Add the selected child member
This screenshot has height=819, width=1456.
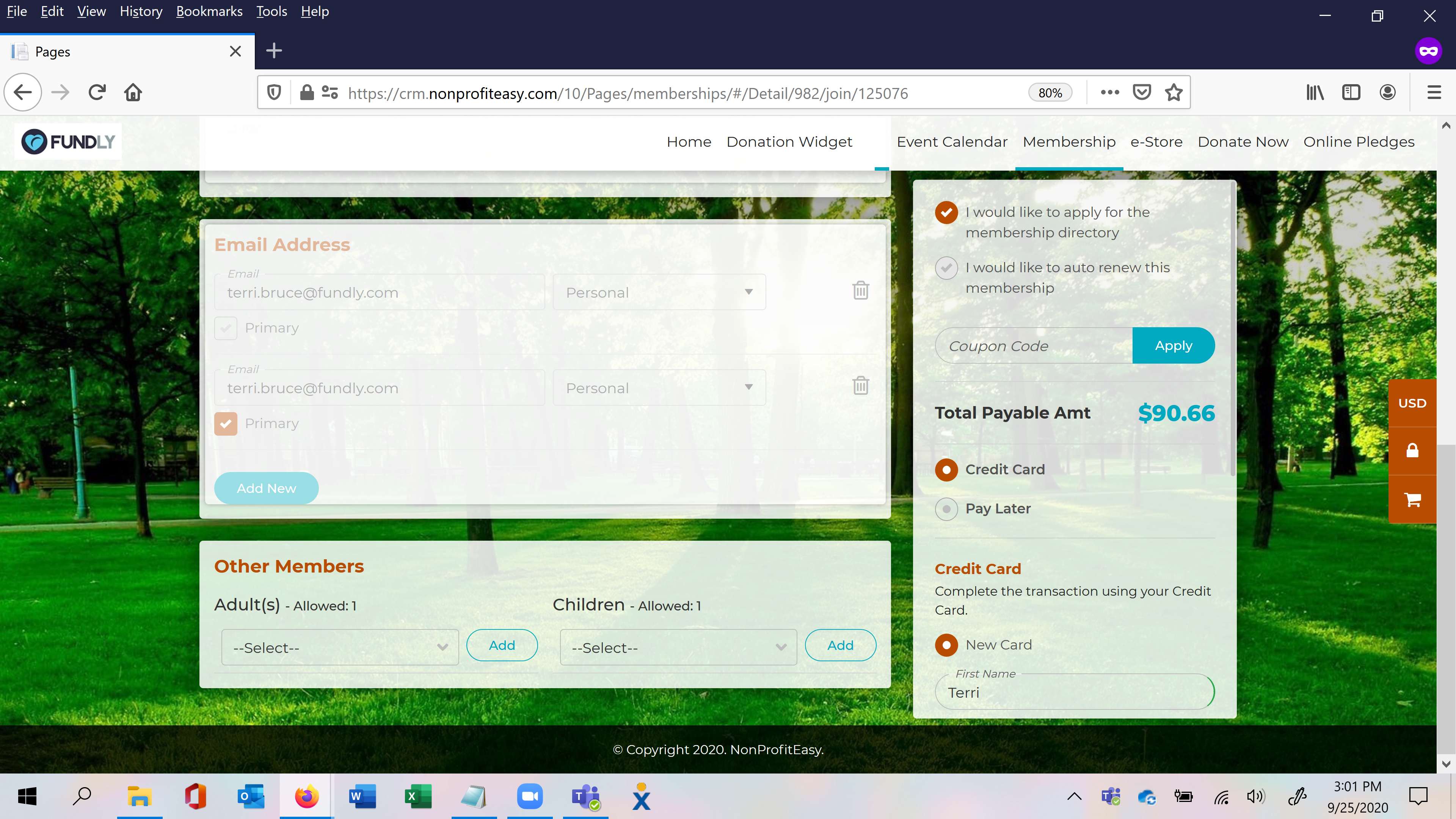click(x=841, y=645)
